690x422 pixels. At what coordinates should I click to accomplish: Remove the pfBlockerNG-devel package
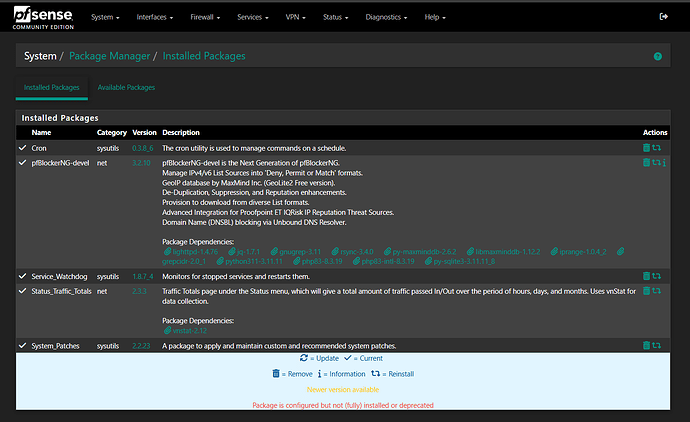coord(646,162)
